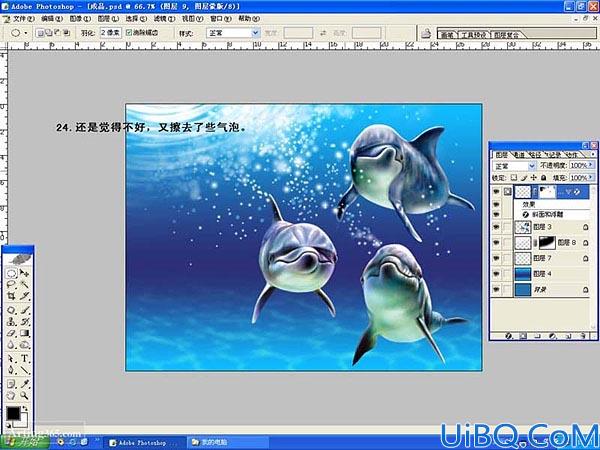Image resolution: width=600 pixels, height=450 pixels.
Task: Select the History Brush tool
Action: click(x=24, y=321)
